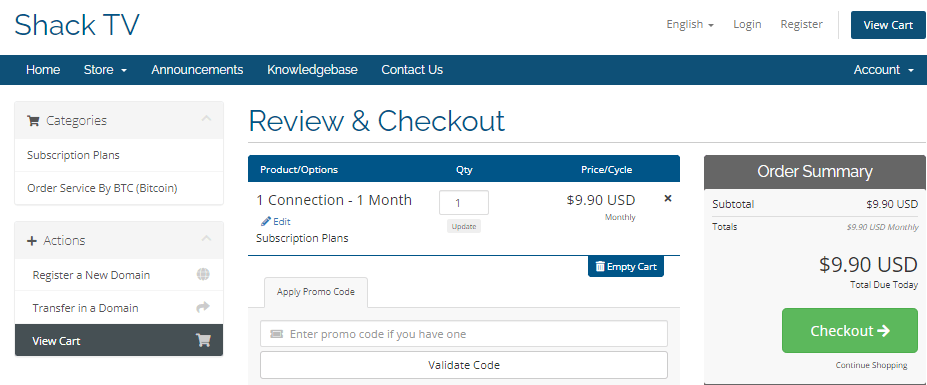927x385 pixels.
Task: Open the Login link
Action: point(747,24)
